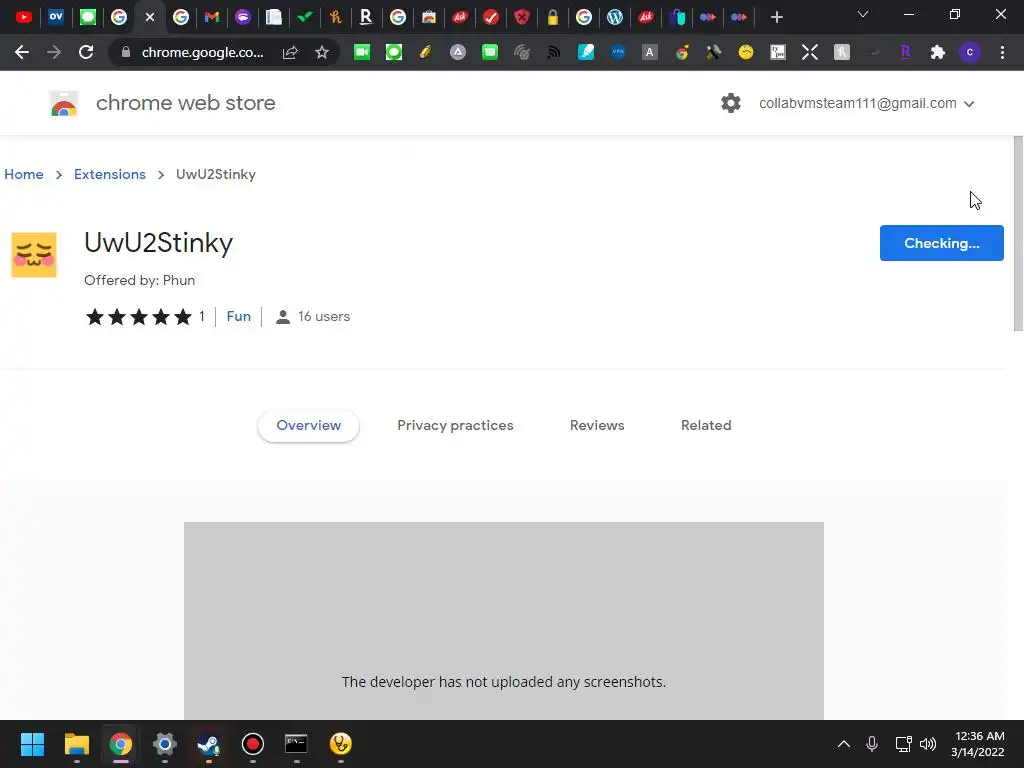Image resolution: width=1024 pixels, height=768 pixels.
Task: Reload the current page
Action: (x=86, y=52)
